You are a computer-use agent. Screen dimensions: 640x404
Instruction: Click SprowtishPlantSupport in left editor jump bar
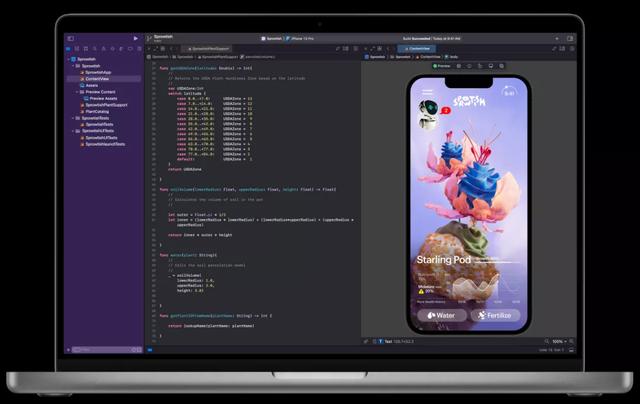click(x=218, y=57)
